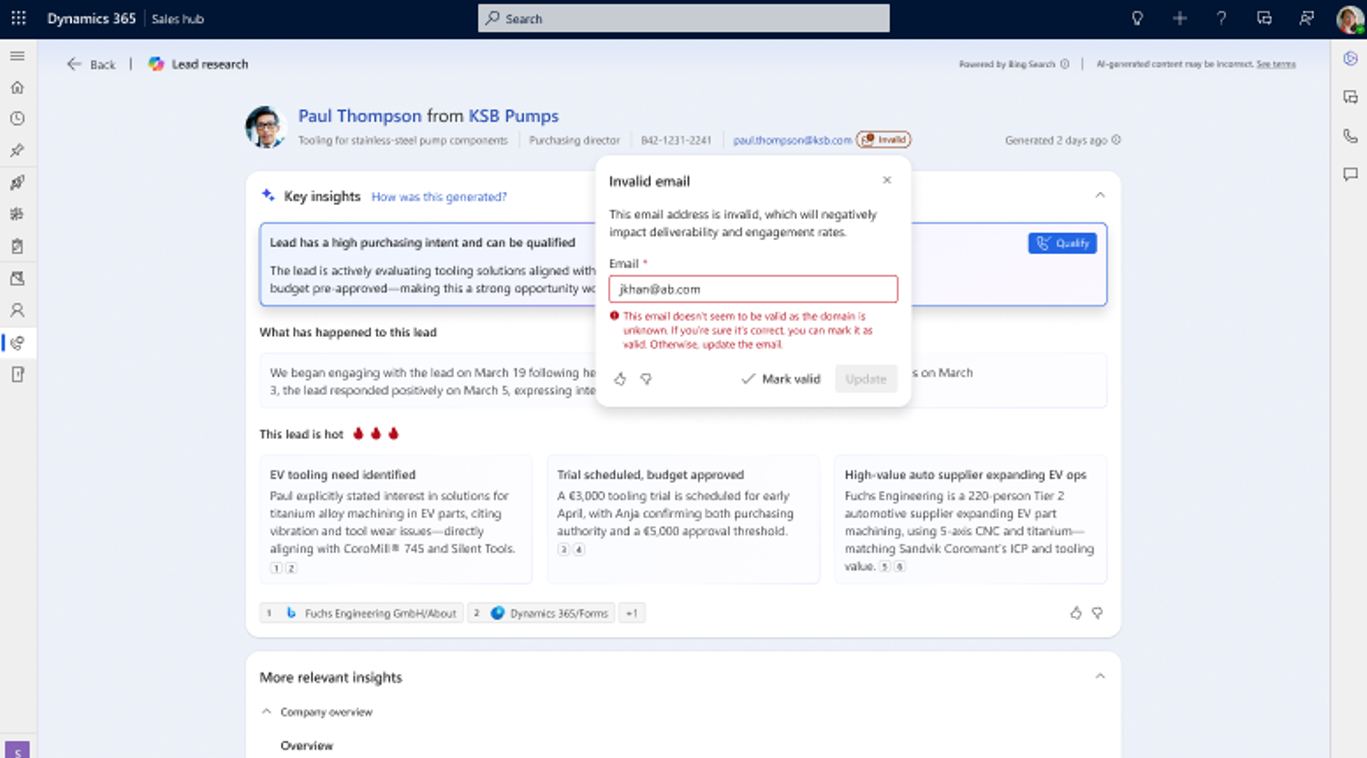Close the Invalid email dialog
This screenshot has height=758, width=1367.
pyautogui.click(x=887, y=180)
